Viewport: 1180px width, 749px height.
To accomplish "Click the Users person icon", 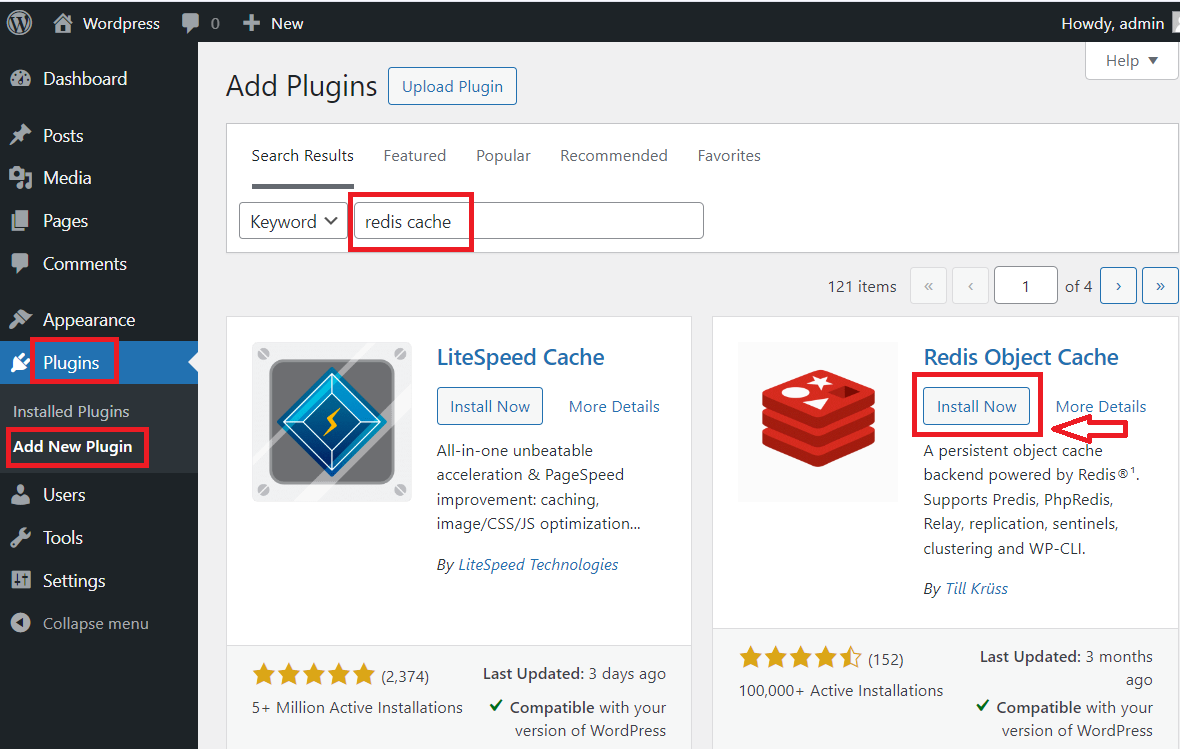I will click(20, 495).
